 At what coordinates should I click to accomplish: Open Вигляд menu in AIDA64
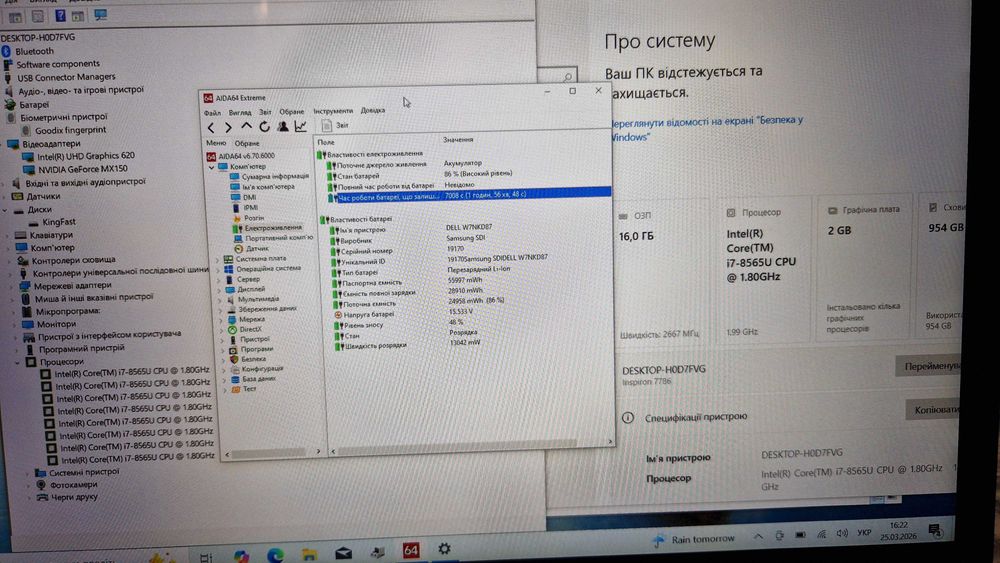coord(240,112)
